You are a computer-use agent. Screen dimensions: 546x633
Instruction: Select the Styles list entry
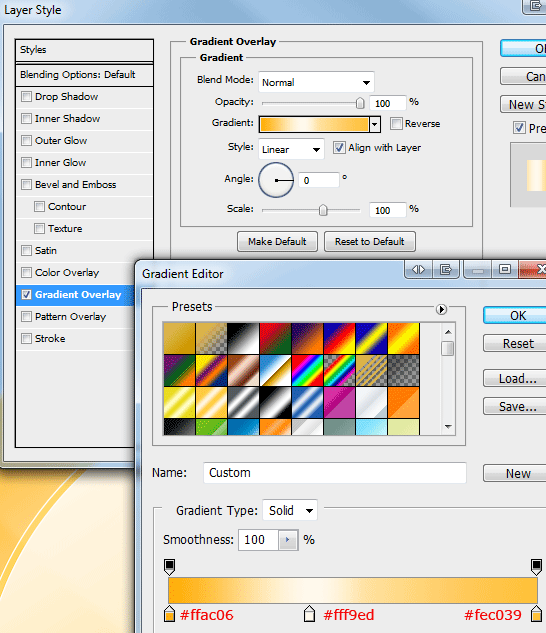pos(84,50)
